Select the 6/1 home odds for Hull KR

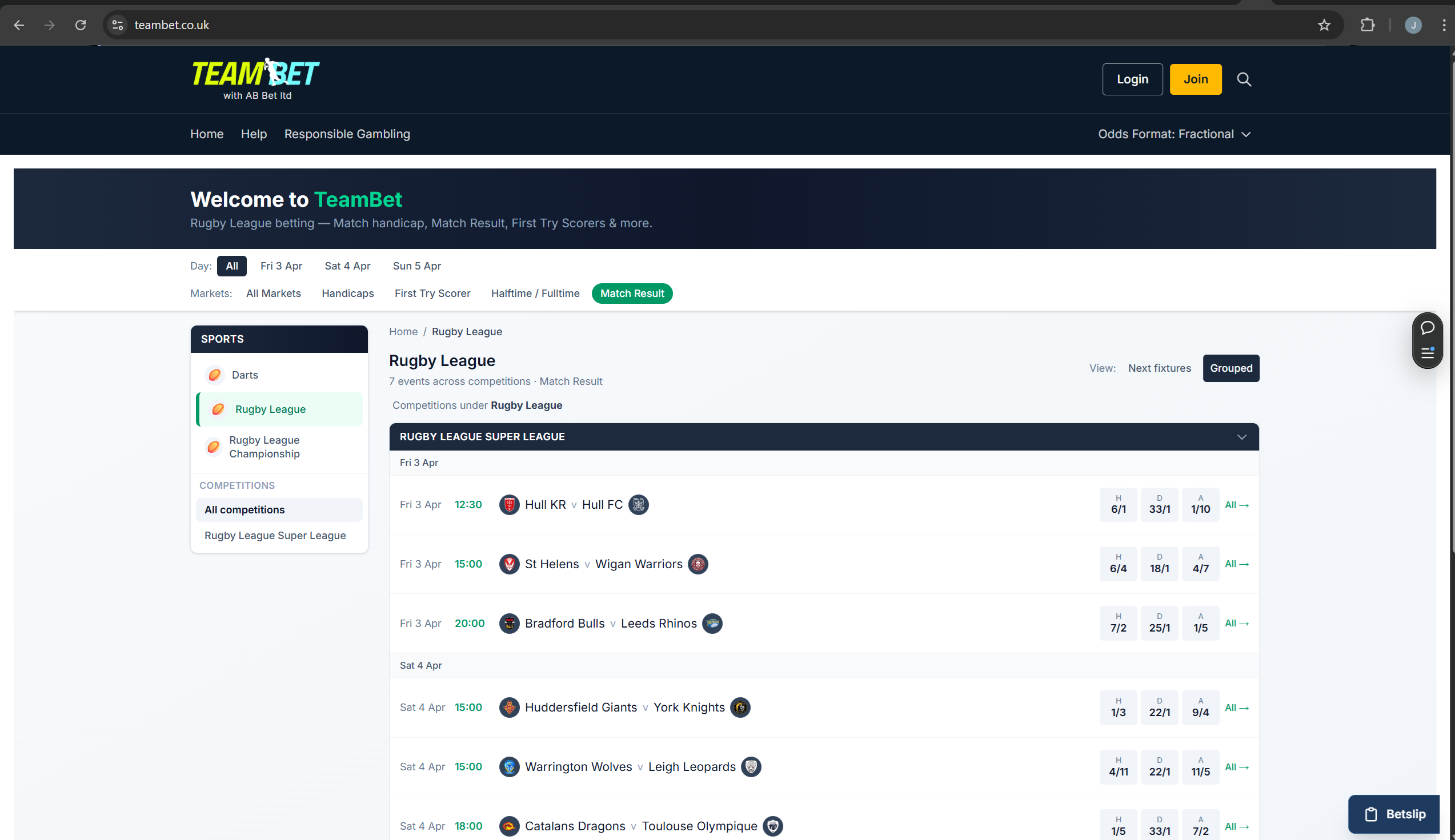click(x=1118, y=505)
